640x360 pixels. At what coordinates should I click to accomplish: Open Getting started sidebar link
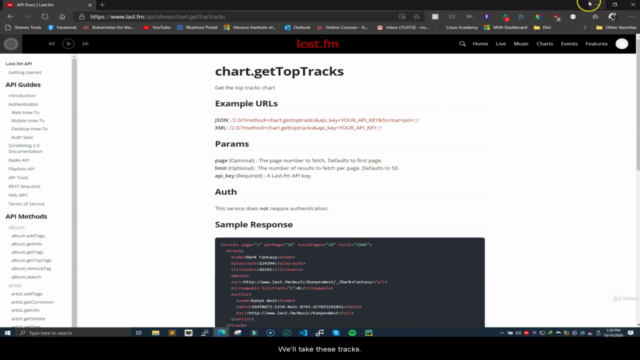click(25, 72)
